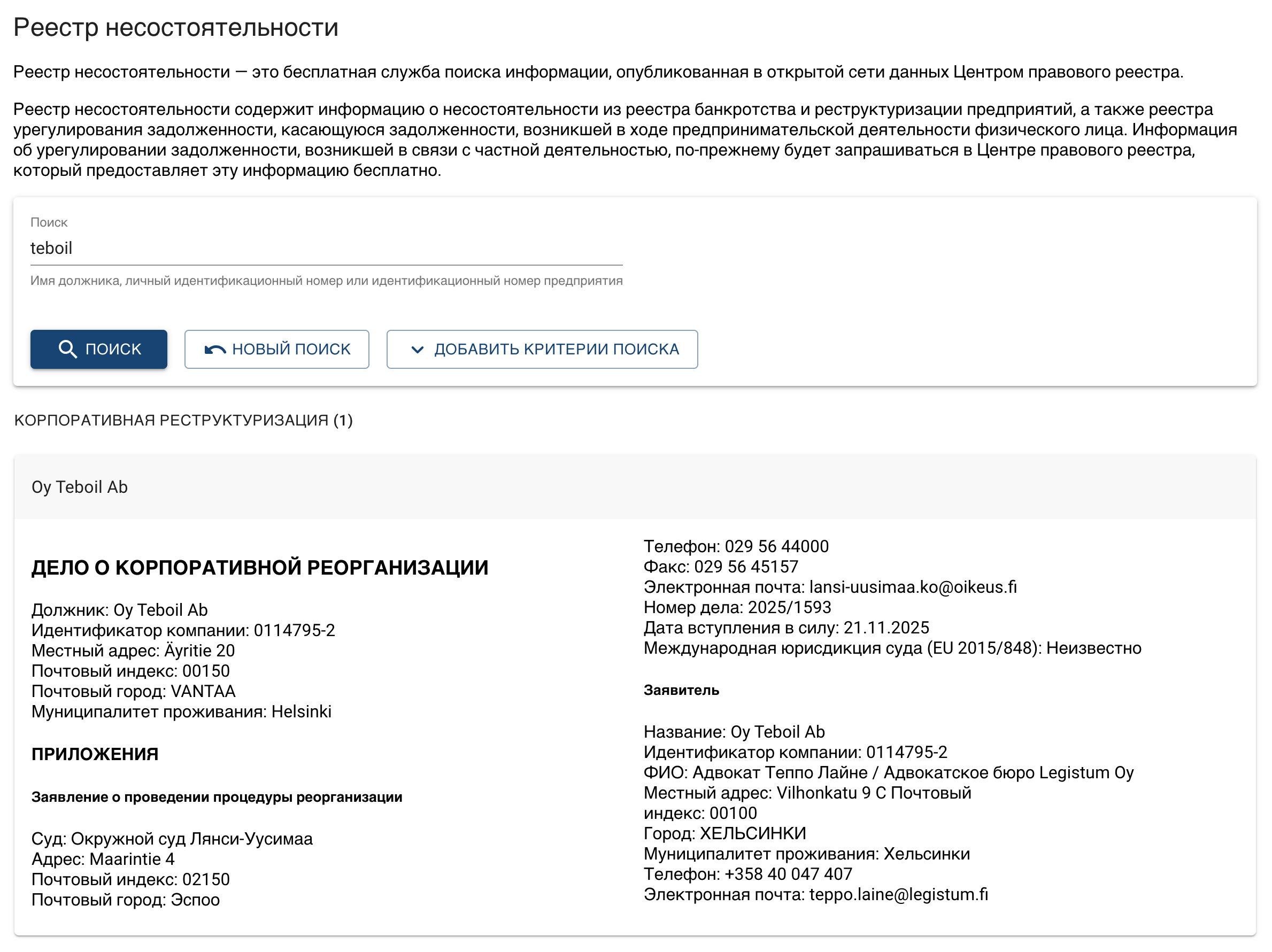Click the court phone number 029 56 44000
This screenshot has height=952, width=1272.
click(776, 546)
